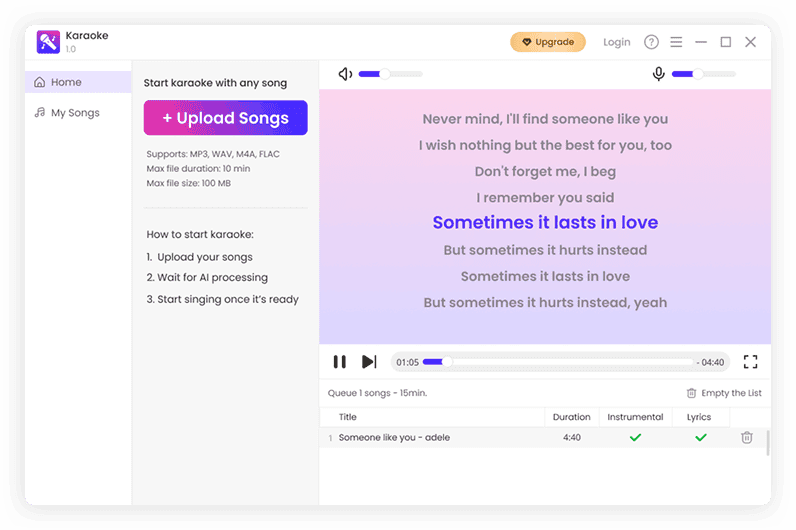This screenshot has width=796, height=530.
Task: Click lyric 'Never mind, I'll find someone like you'
Action: tap(545, 119)
